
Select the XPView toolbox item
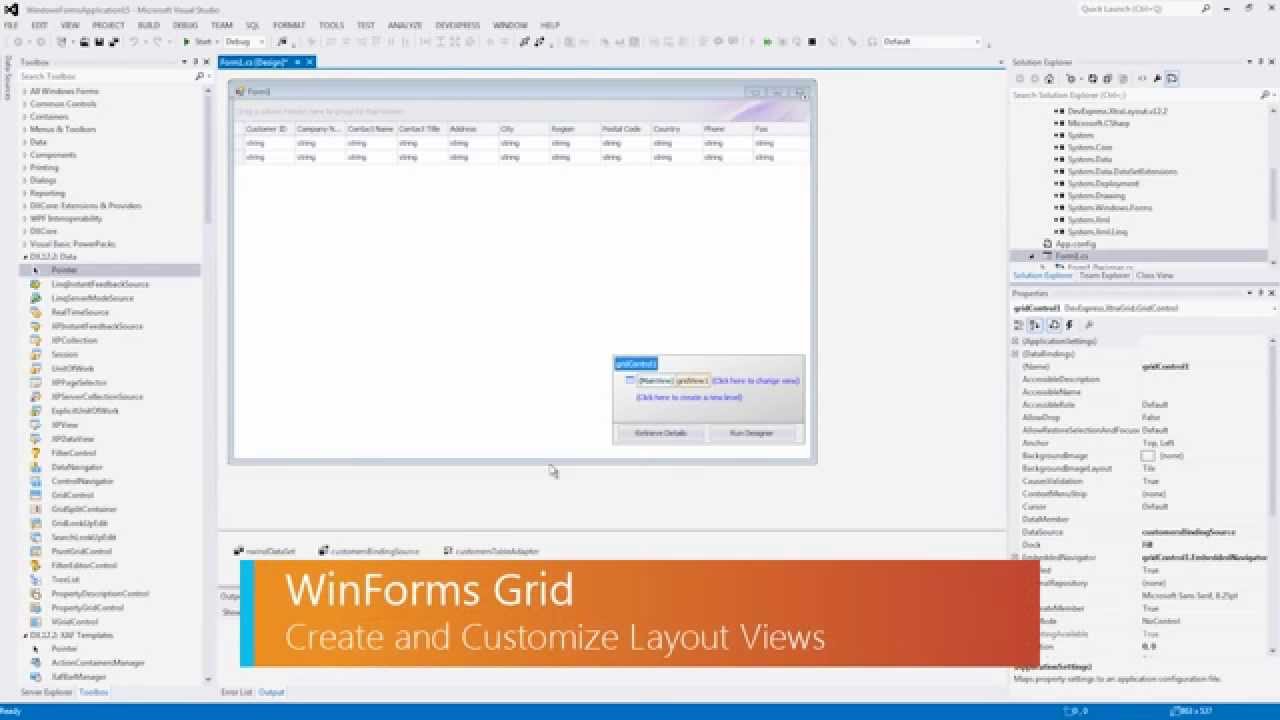tap(64, 425)
